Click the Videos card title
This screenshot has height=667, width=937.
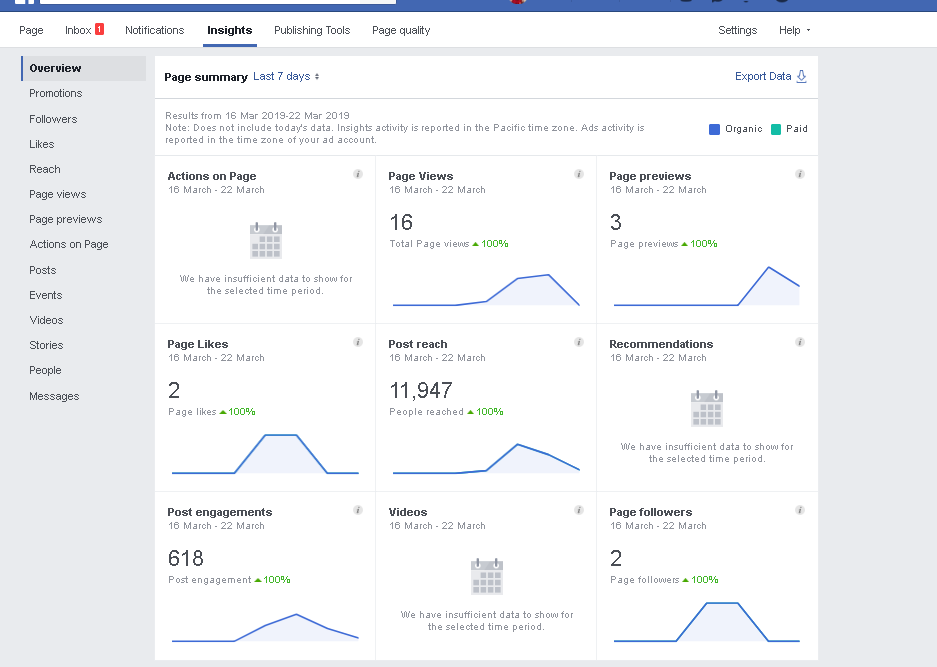click(408, 512)
